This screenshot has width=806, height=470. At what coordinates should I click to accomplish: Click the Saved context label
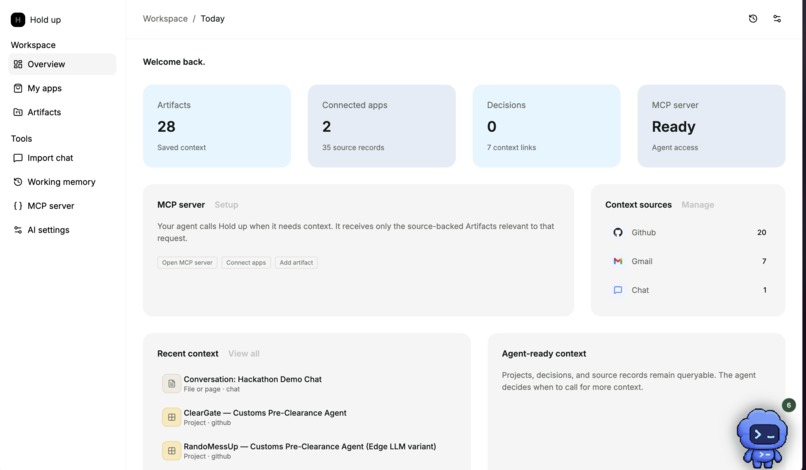(x=181, y=148)
